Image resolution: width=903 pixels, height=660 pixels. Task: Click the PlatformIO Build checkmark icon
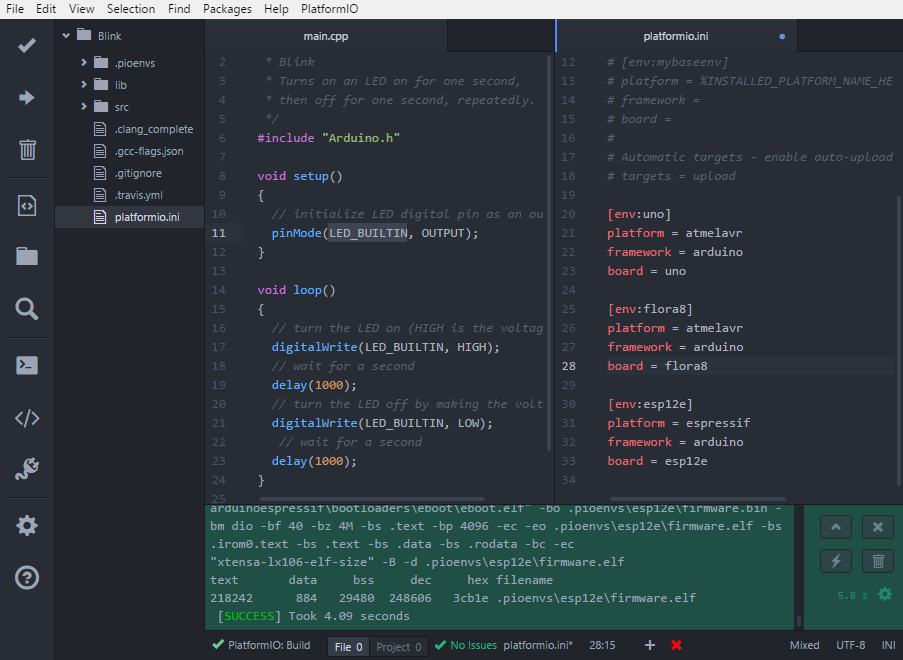point(27,45)
